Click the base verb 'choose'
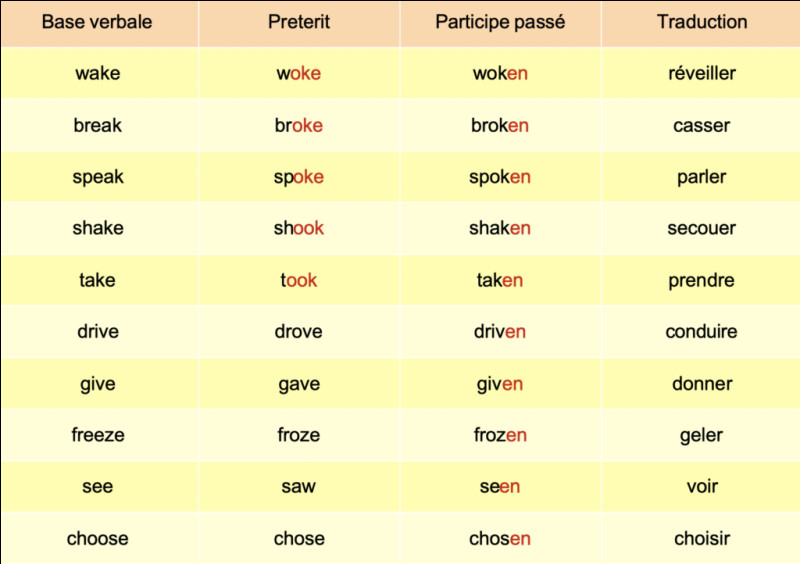This screenshot has width=800, height=564. point(98,539)
